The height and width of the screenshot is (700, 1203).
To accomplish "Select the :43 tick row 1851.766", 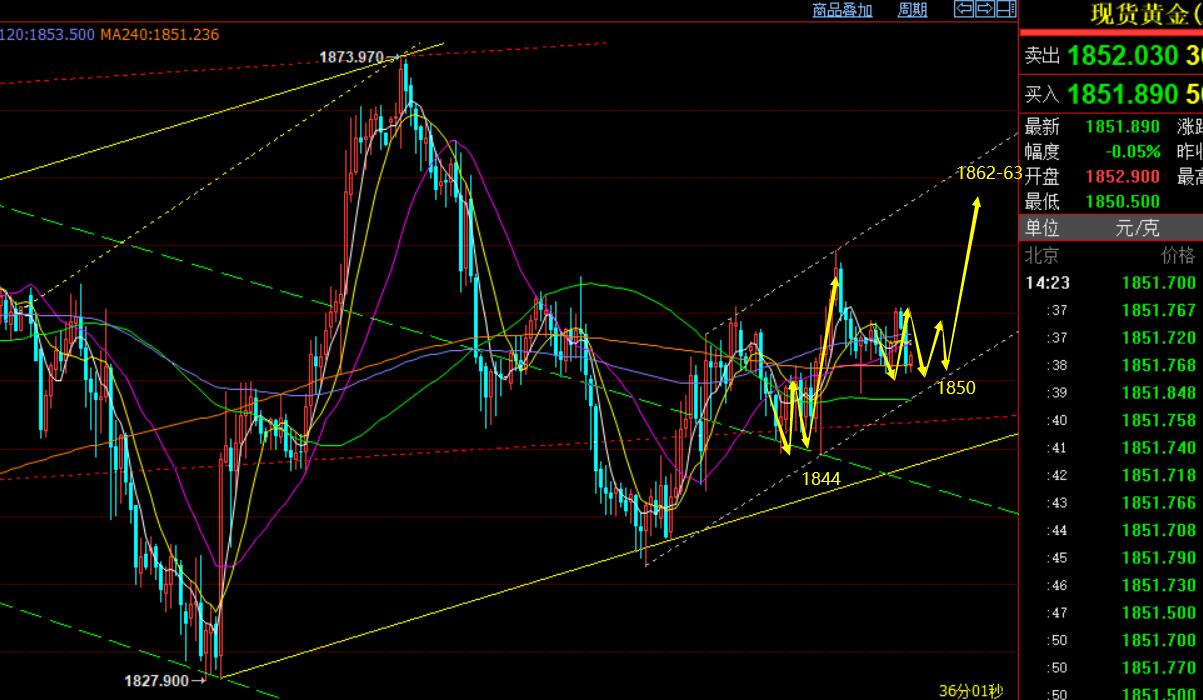I will tap(1111, 503).
